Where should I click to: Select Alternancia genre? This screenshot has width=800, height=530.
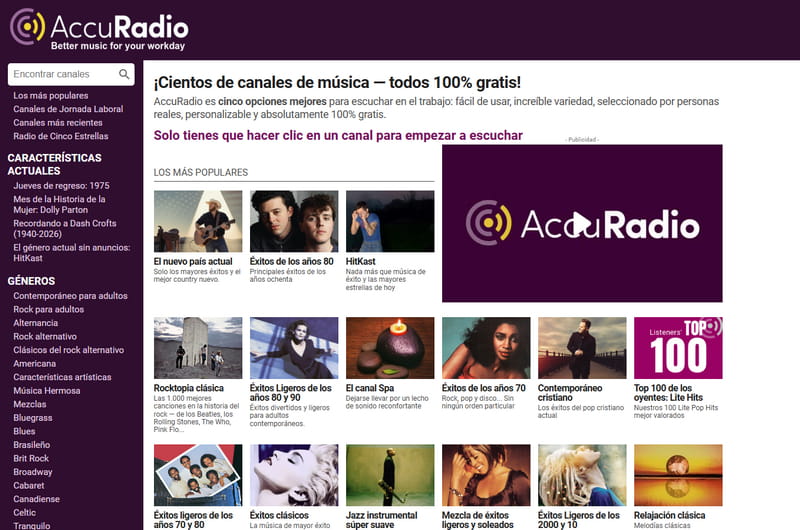coord(35,322)
